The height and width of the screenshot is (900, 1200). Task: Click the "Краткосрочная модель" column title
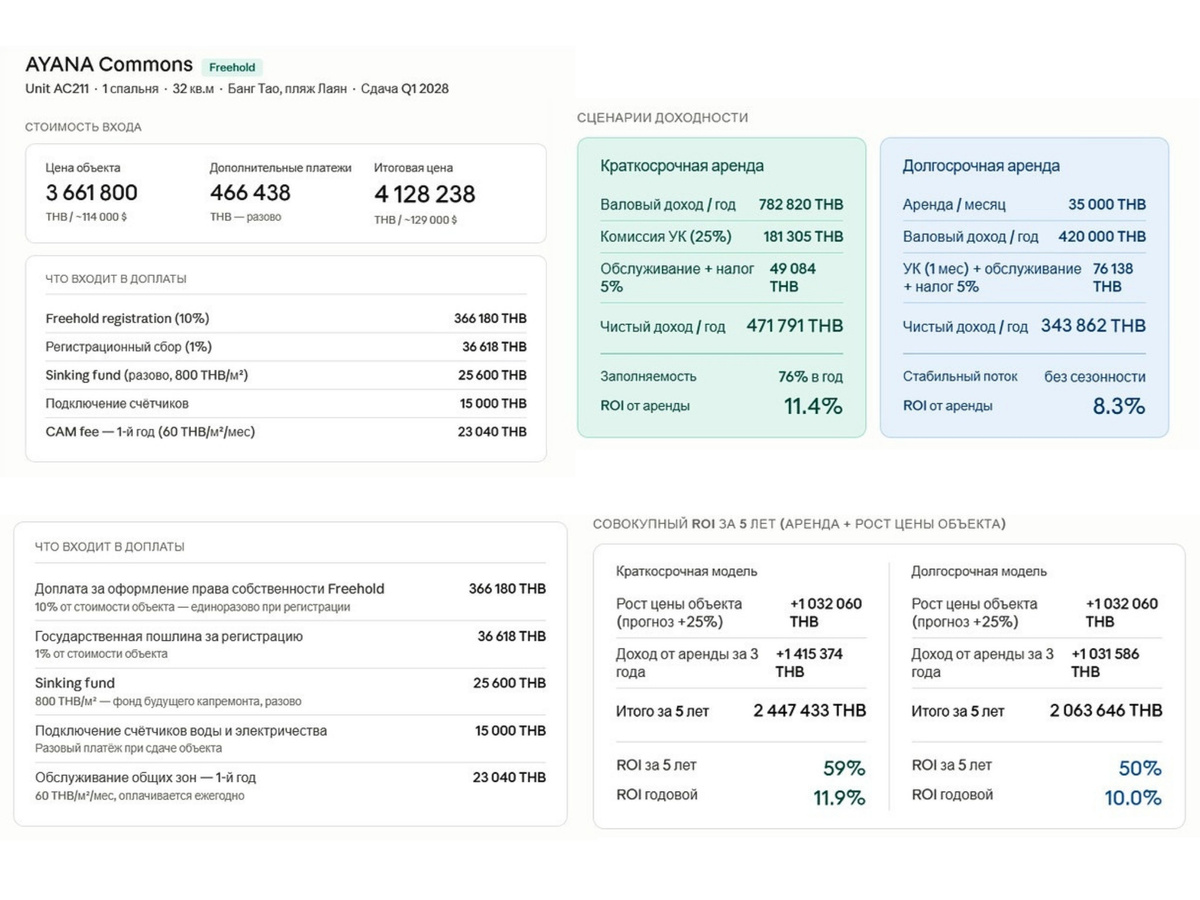click(687, 572)
